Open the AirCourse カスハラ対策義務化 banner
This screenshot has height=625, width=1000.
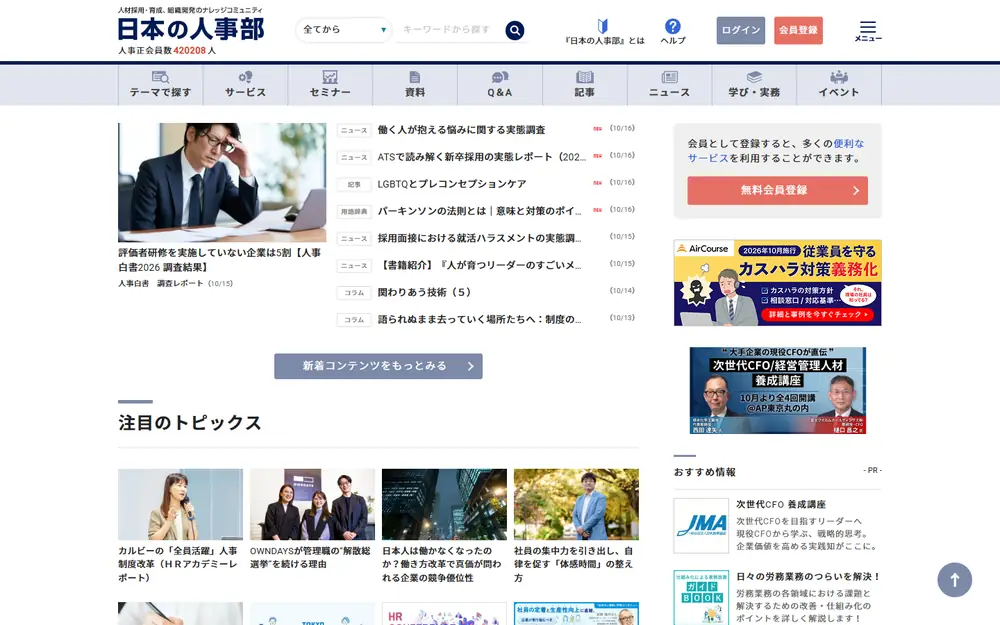[x=777, y=283]
